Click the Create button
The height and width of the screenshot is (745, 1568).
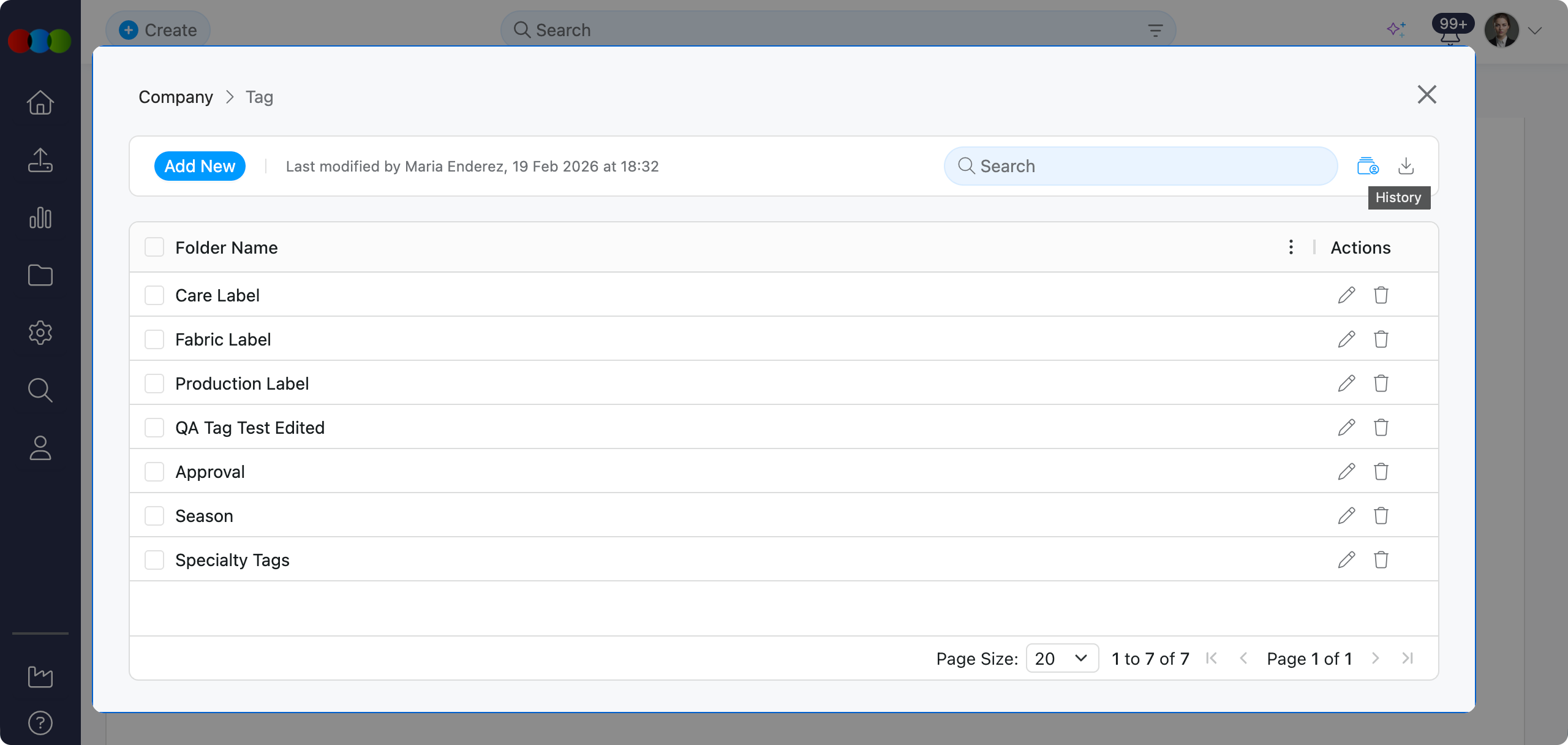(158, 30)
